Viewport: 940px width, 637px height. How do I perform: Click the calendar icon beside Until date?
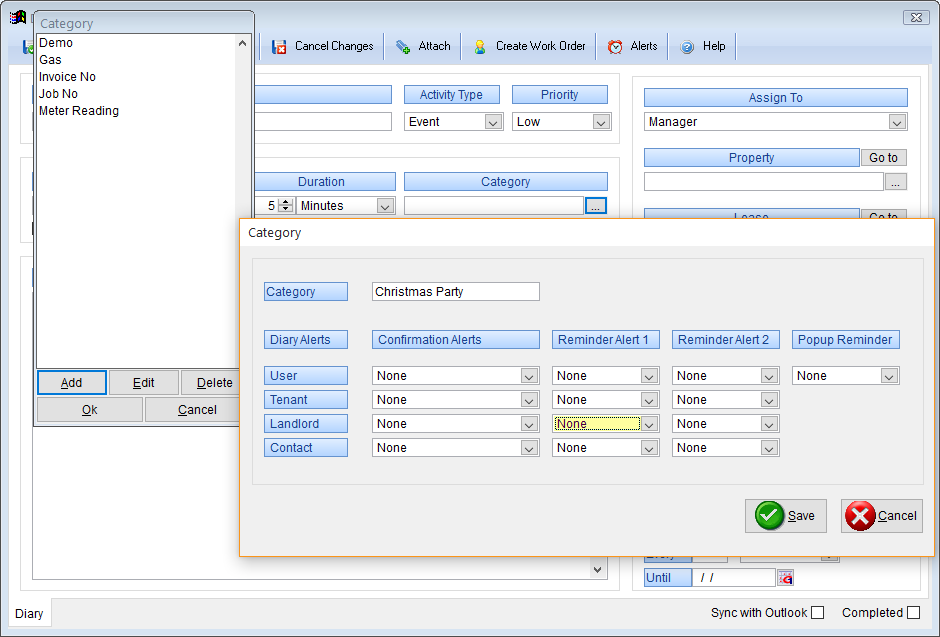click(x=786, y=578)
